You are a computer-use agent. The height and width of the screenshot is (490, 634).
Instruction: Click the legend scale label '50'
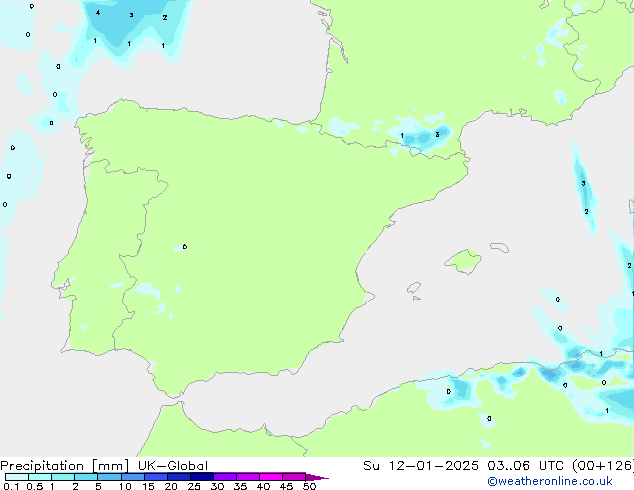coord(309,486)
